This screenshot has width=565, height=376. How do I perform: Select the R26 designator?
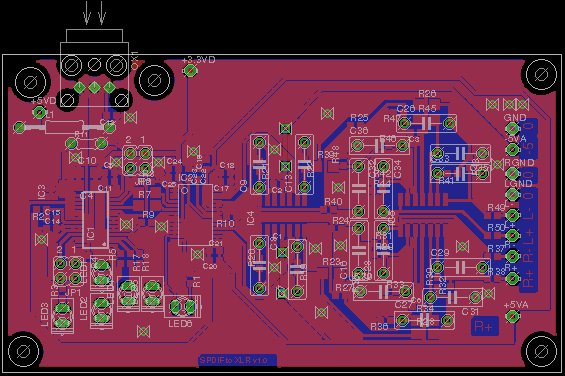pos(427,94)
